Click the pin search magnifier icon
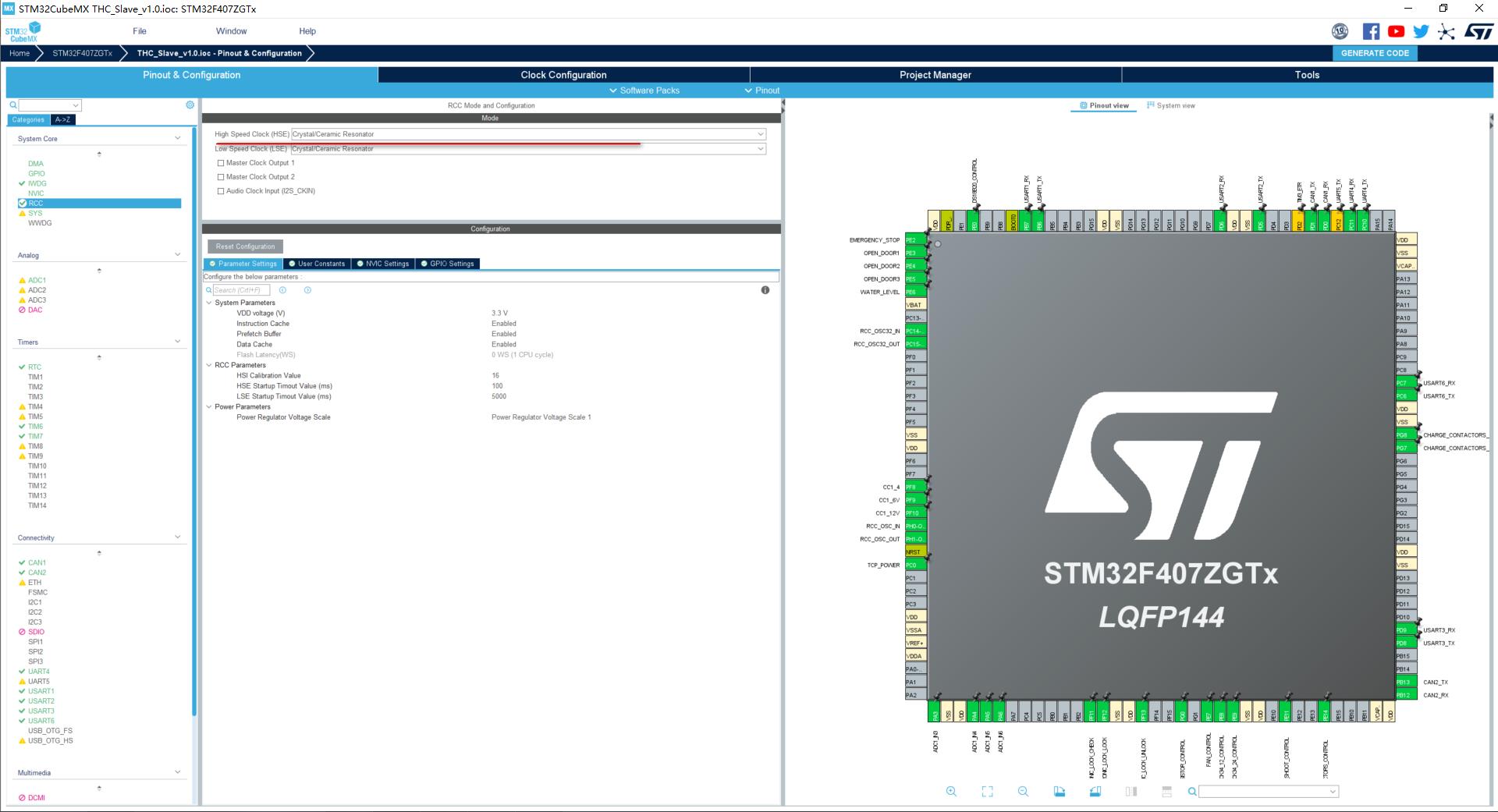 point(1192,791)
